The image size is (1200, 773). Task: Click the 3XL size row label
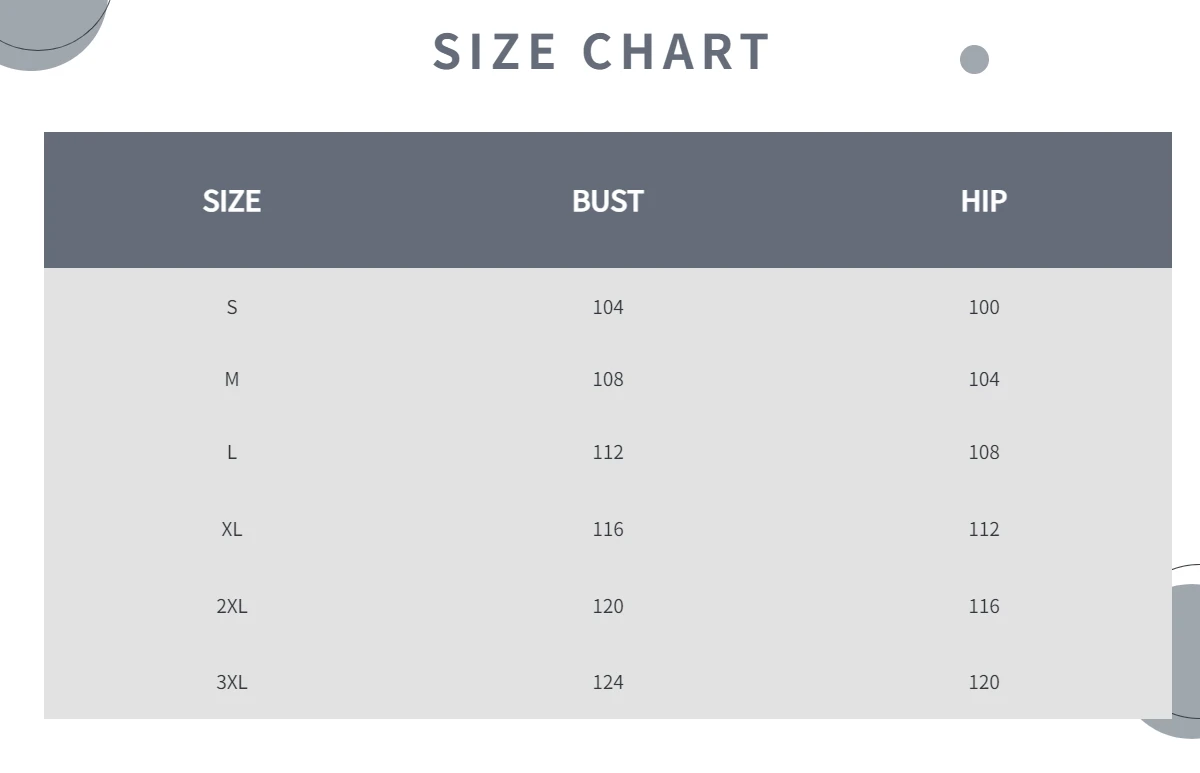click(231, 682)
